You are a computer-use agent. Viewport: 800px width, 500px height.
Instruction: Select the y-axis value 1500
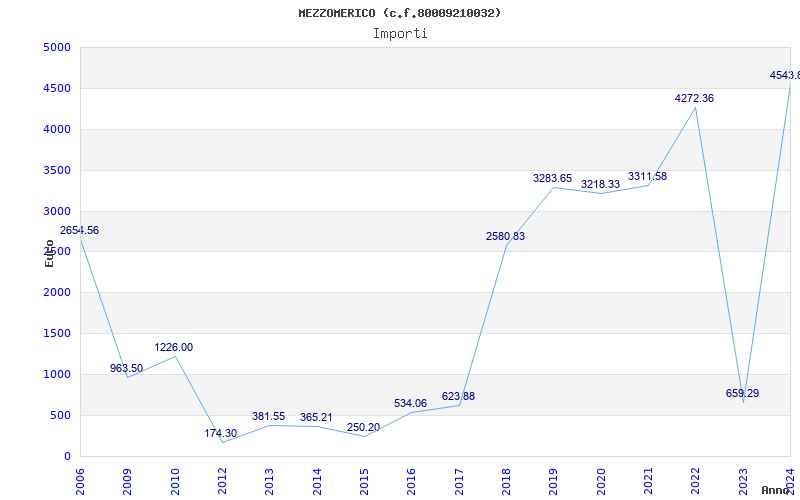pos(57,334)
